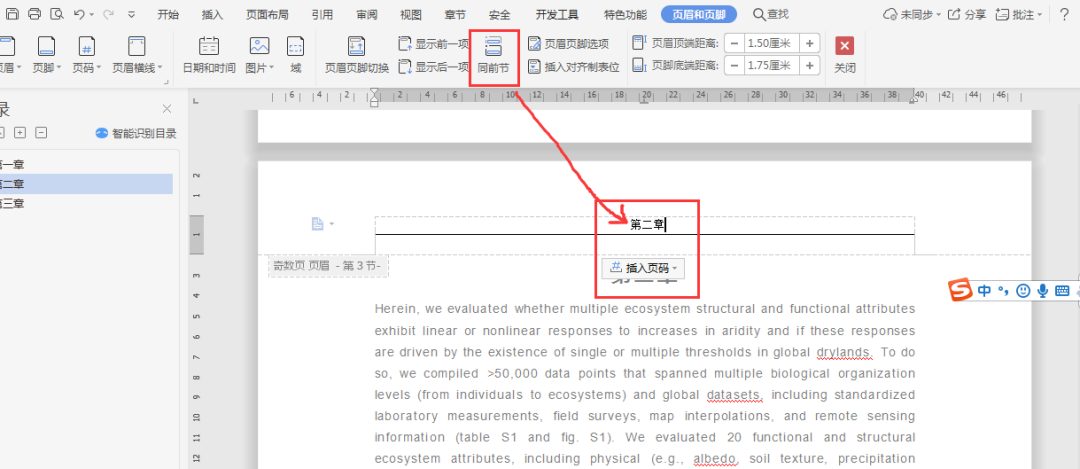This screenshot has width=1080, height=469.
Task: Select the third chapter entry in outline
Action: pos(86,203)
